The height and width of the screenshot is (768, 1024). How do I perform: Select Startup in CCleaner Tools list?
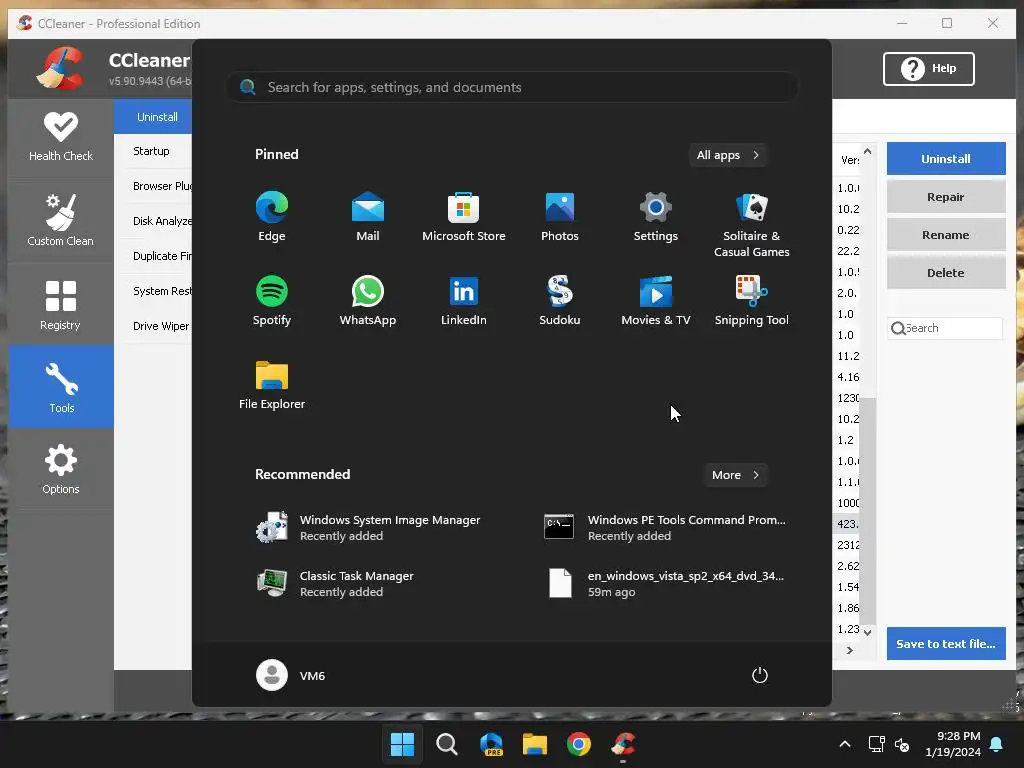[x=153, y=152]
